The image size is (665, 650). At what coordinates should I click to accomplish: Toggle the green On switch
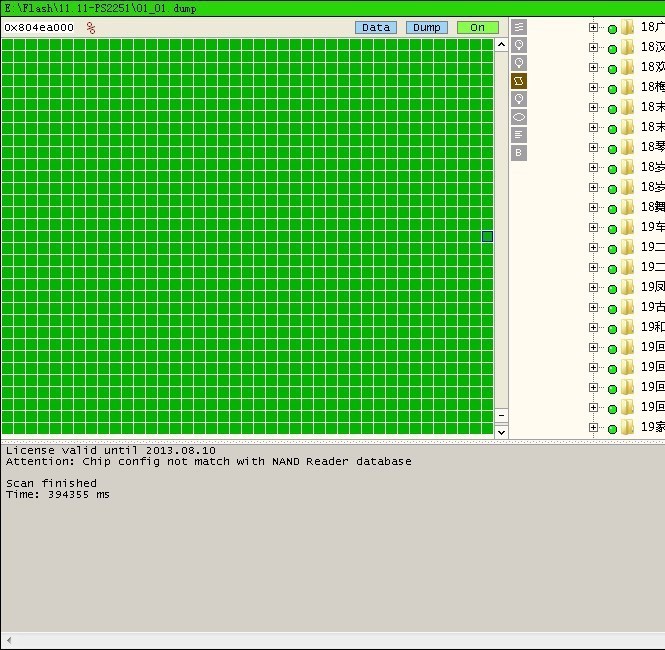477,27
